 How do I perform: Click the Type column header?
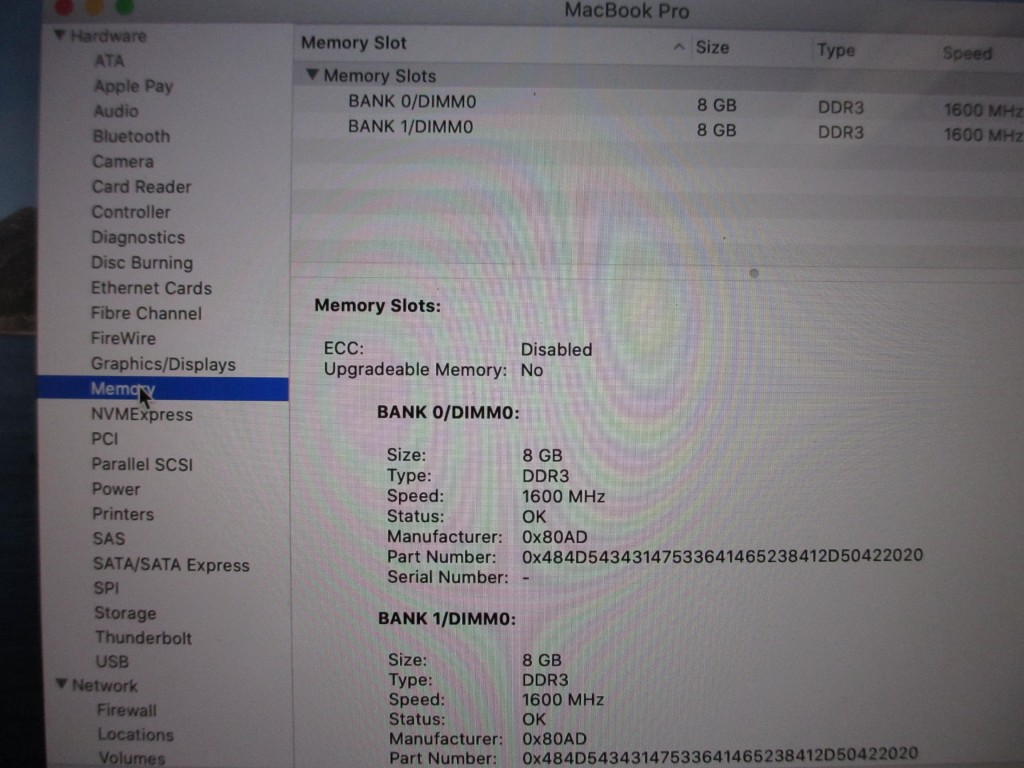click(836, 50)
